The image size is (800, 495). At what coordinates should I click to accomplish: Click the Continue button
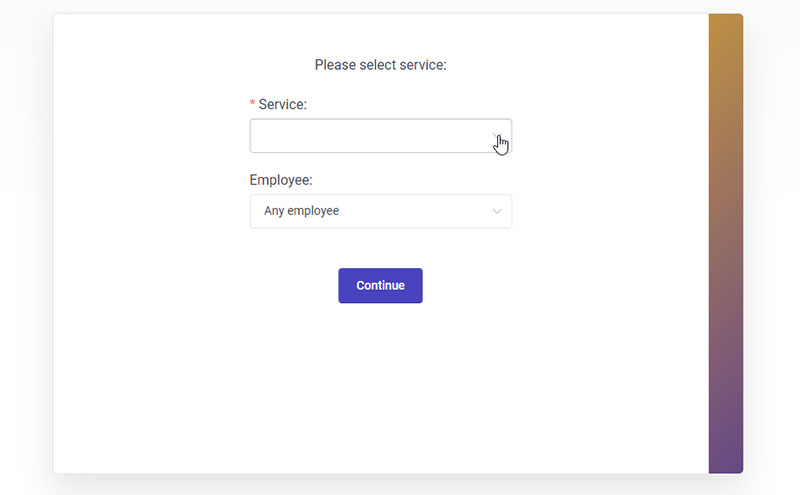click(381, 286)
